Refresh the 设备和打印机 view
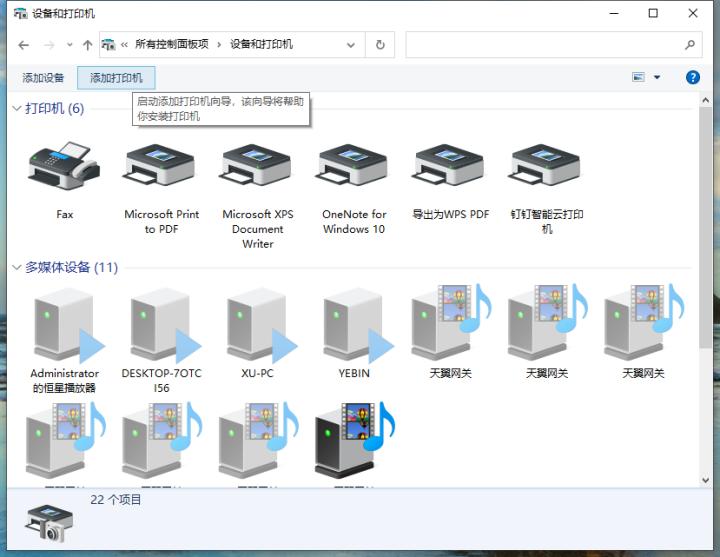 [380, 45]
